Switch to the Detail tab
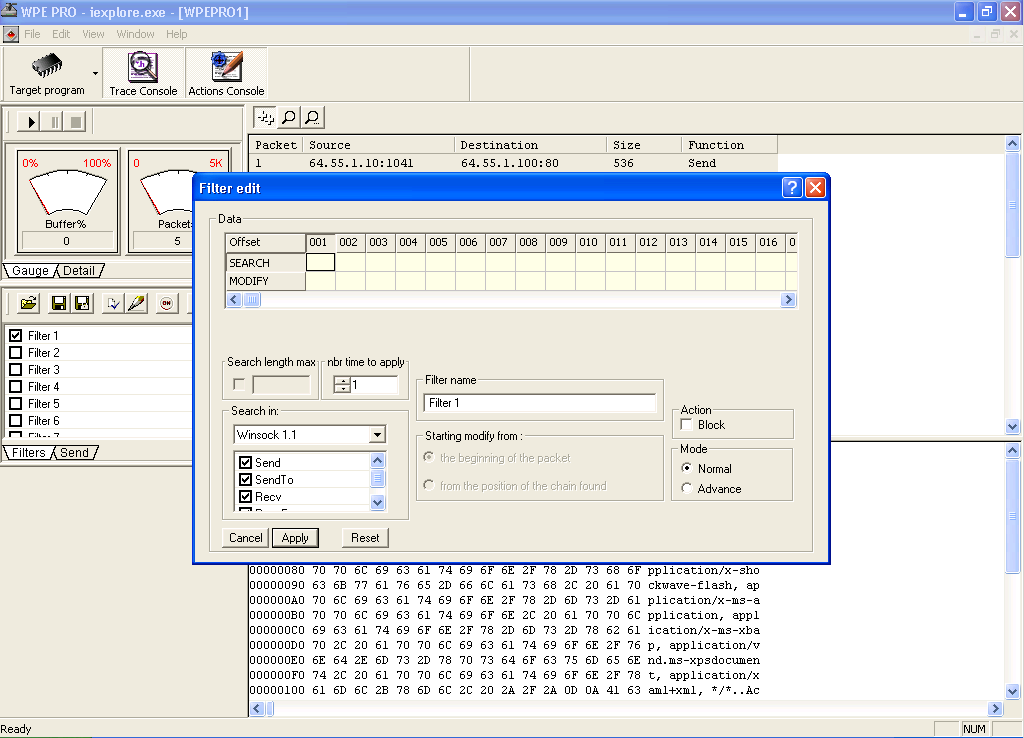The width and height of the screenshot is (1024, 738). pos(79,270)
